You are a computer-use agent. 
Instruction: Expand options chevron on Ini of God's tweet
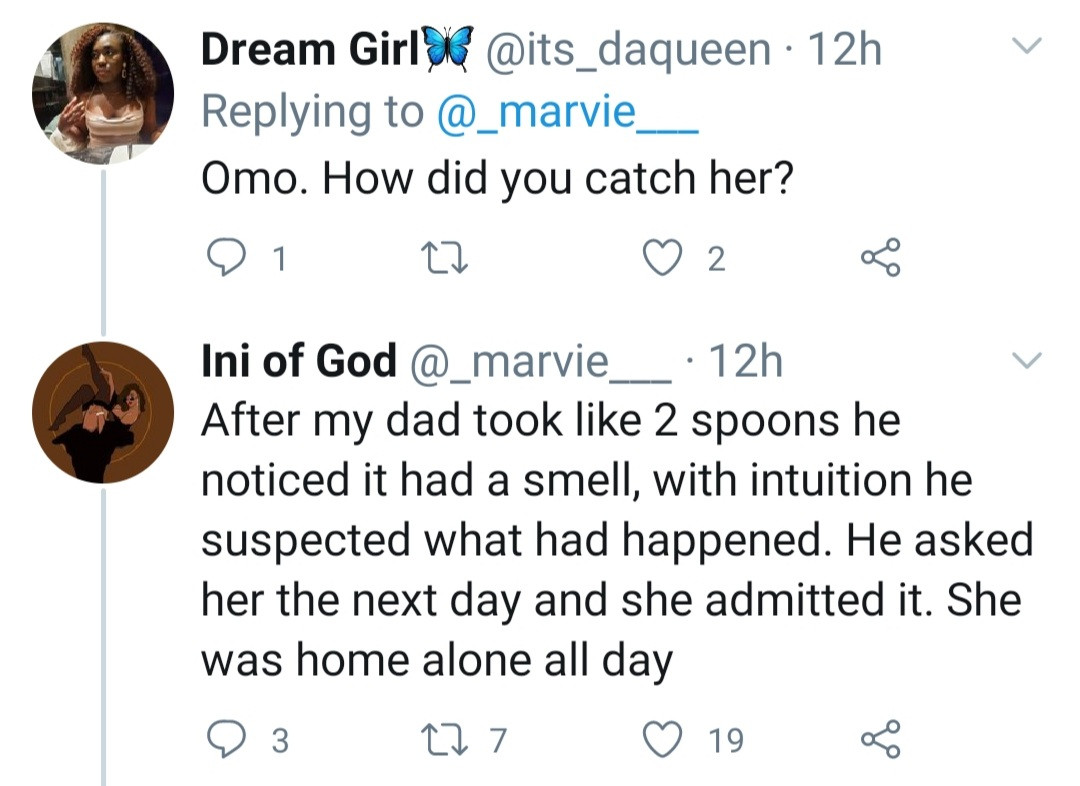(1028, 359)
